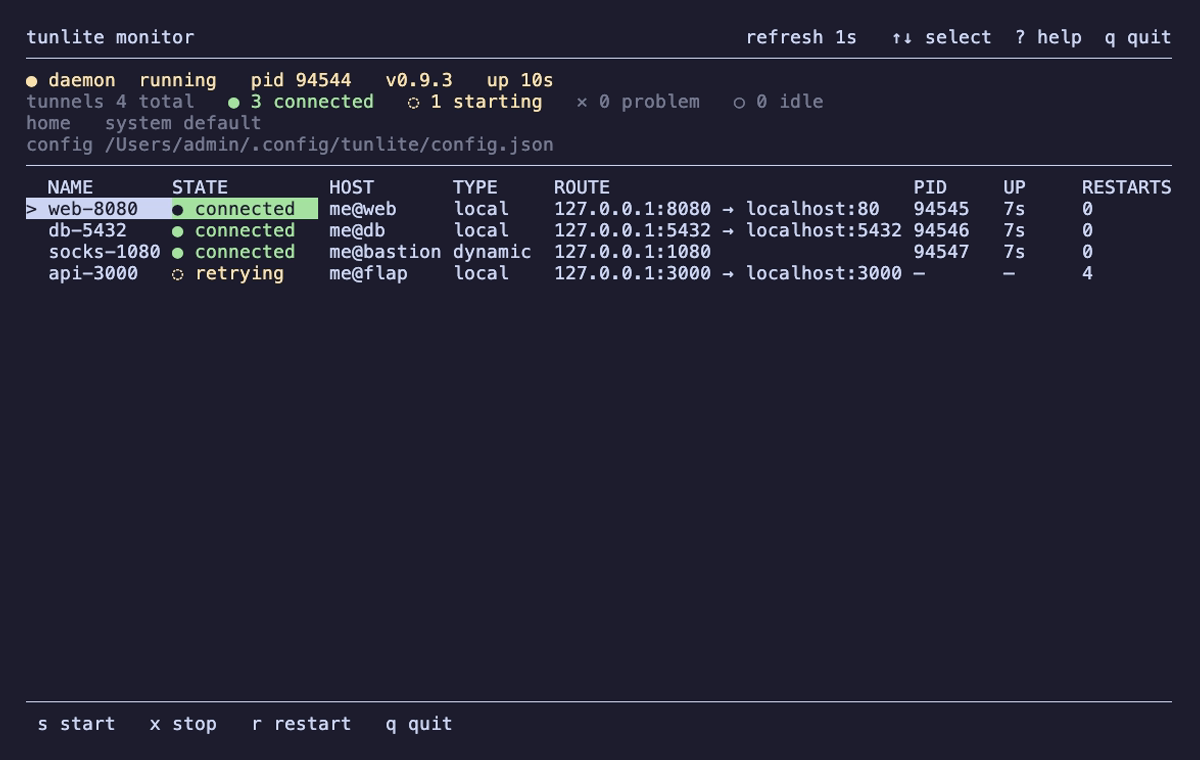Viewport: 1200px width, 760px height.
Task: Click host "me@flap"
Action: [368, 274]
